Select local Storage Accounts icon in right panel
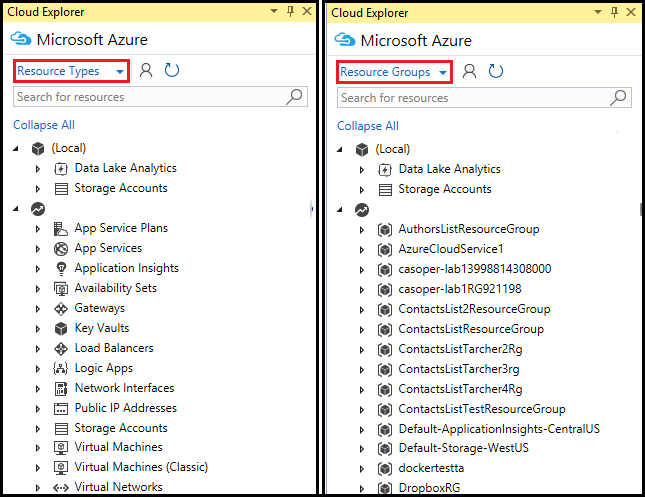Viewport: 645px width, 497px height. [x=385, y=190]
